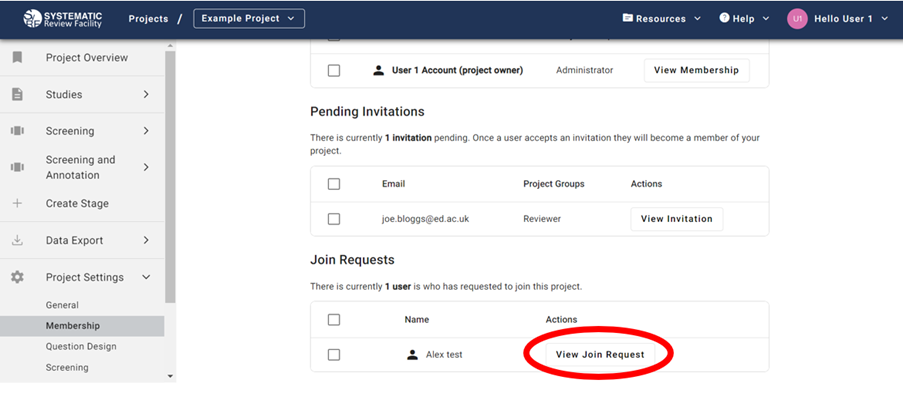The height and width of the screenshot is (410, 903).
Task: Tick the checkbox for User 1 Account
Action: (334, 71)
